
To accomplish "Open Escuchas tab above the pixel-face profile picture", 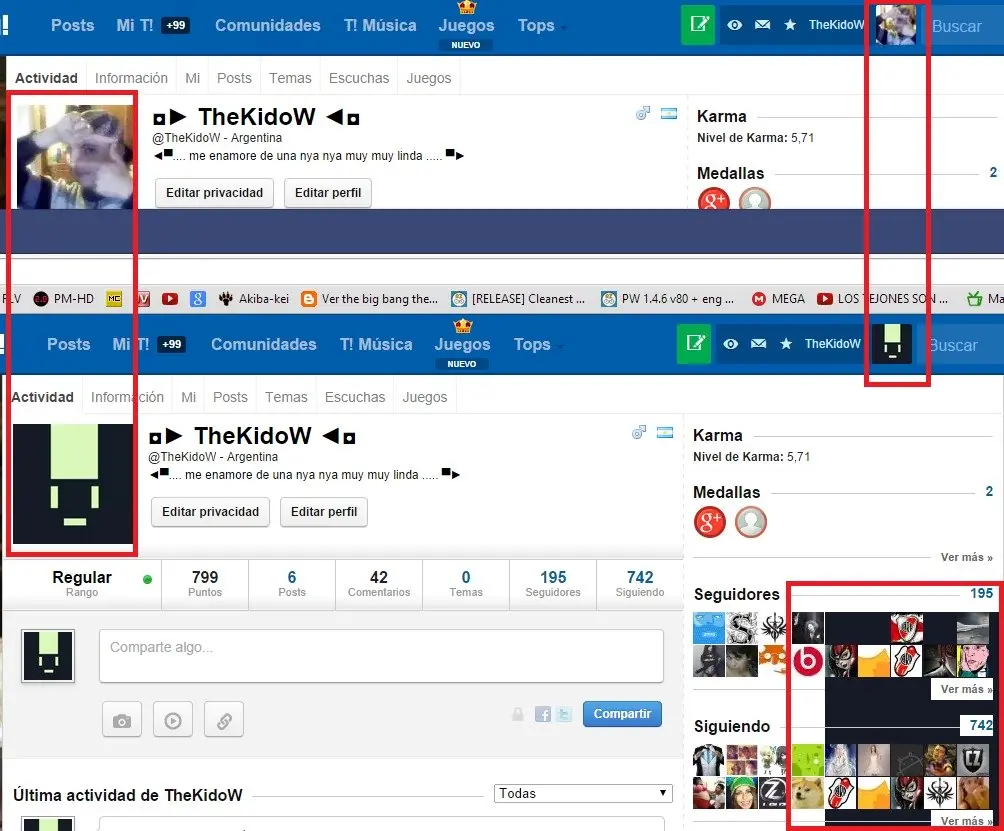I will click(355, 397).
